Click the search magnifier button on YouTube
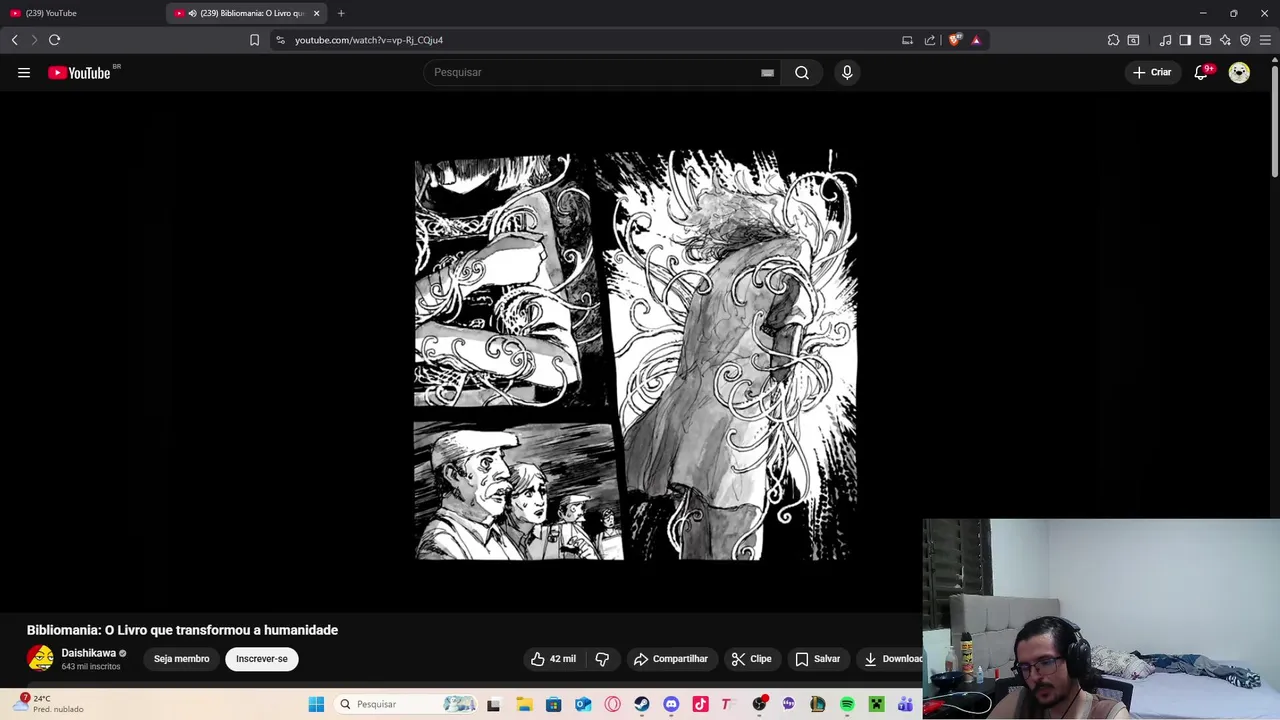The image size is (1280, 720). coord(802,72)
